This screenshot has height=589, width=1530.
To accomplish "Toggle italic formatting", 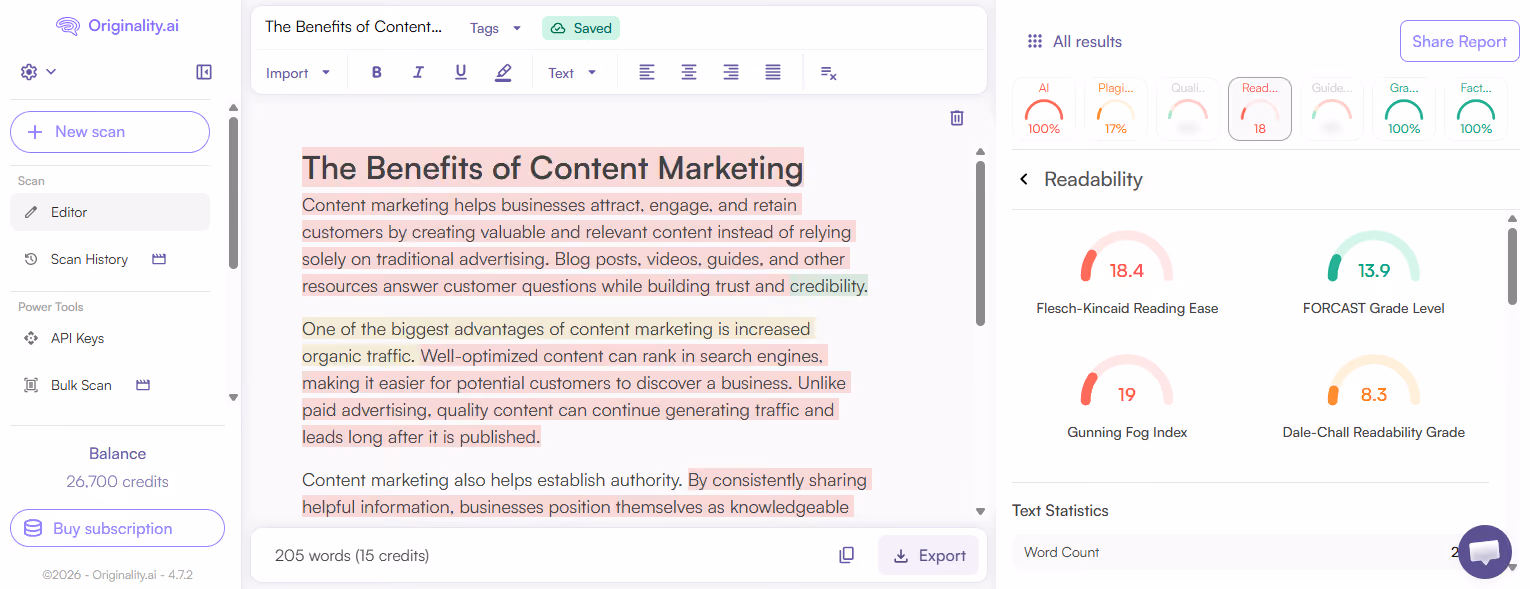I will click(x=419, y=73).
